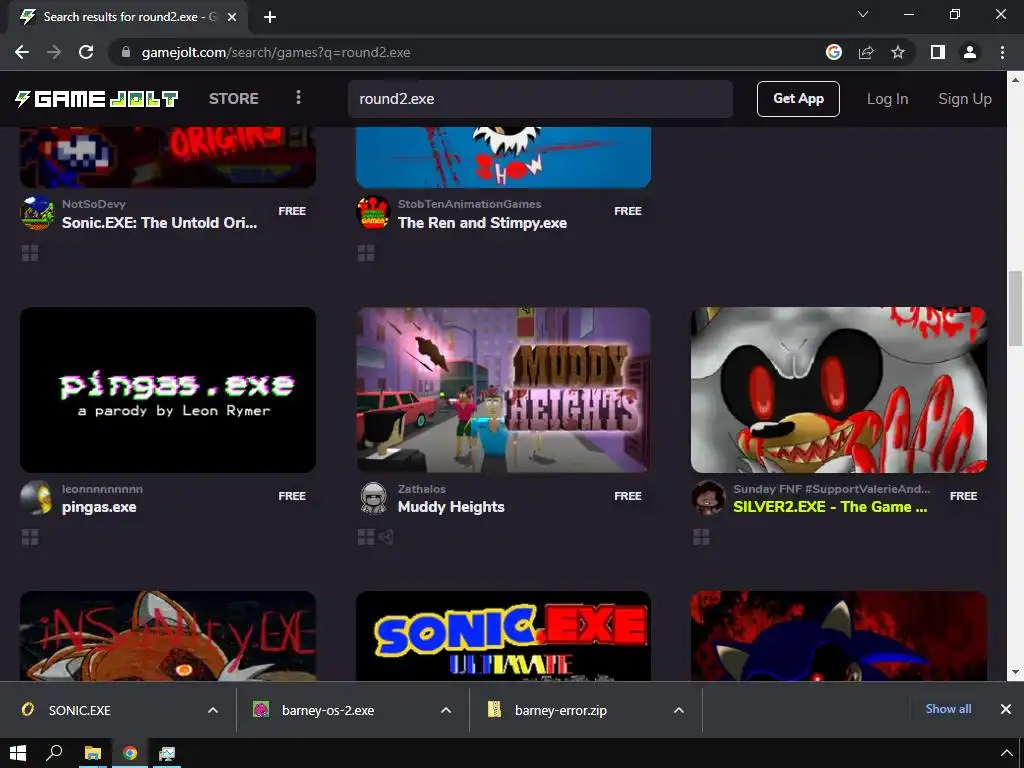Close the downloads bar
This screenshot has width=1024, height=768.
[x=1006, y=709]
